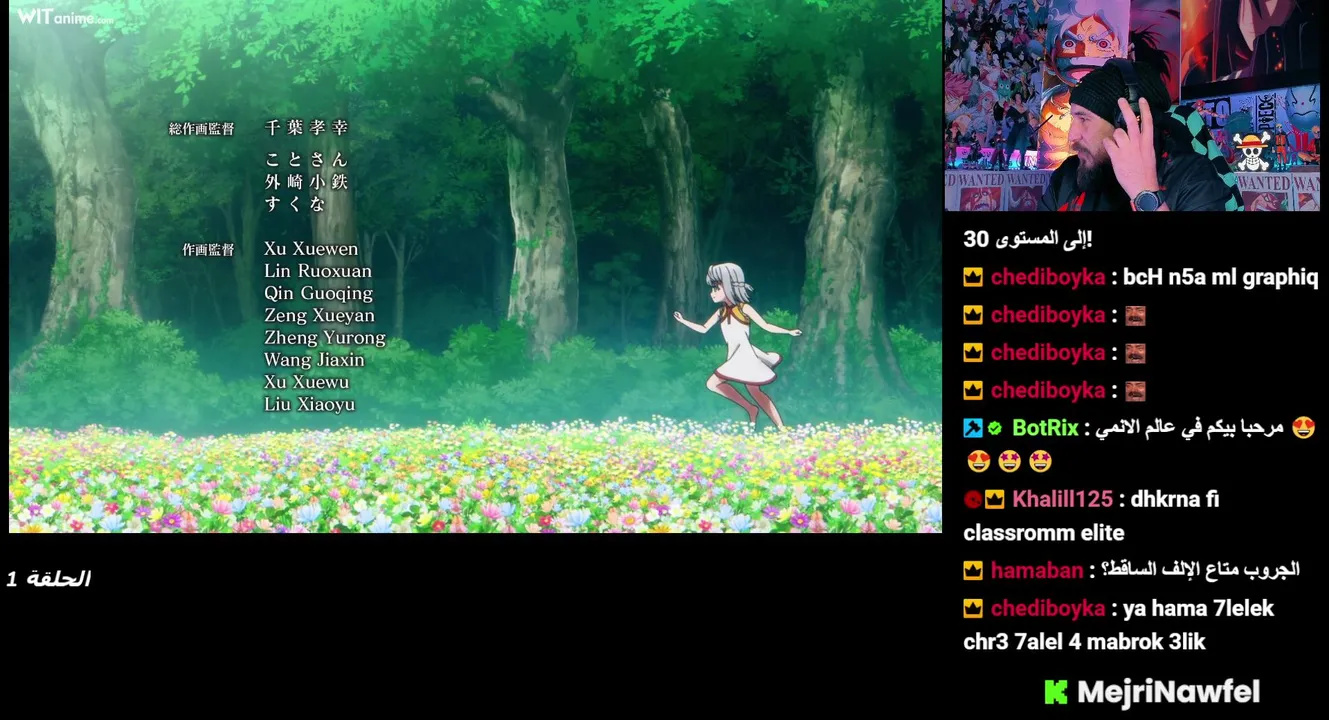
Task: Click the 'إلى المستوى 30' chat line
Action: point(1028,240)
